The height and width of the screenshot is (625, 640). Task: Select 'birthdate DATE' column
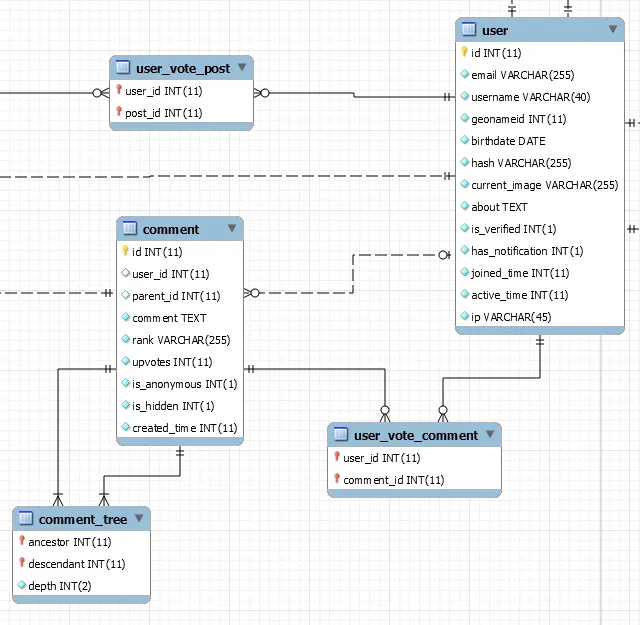pyautogui.click(x=508, y=141)
